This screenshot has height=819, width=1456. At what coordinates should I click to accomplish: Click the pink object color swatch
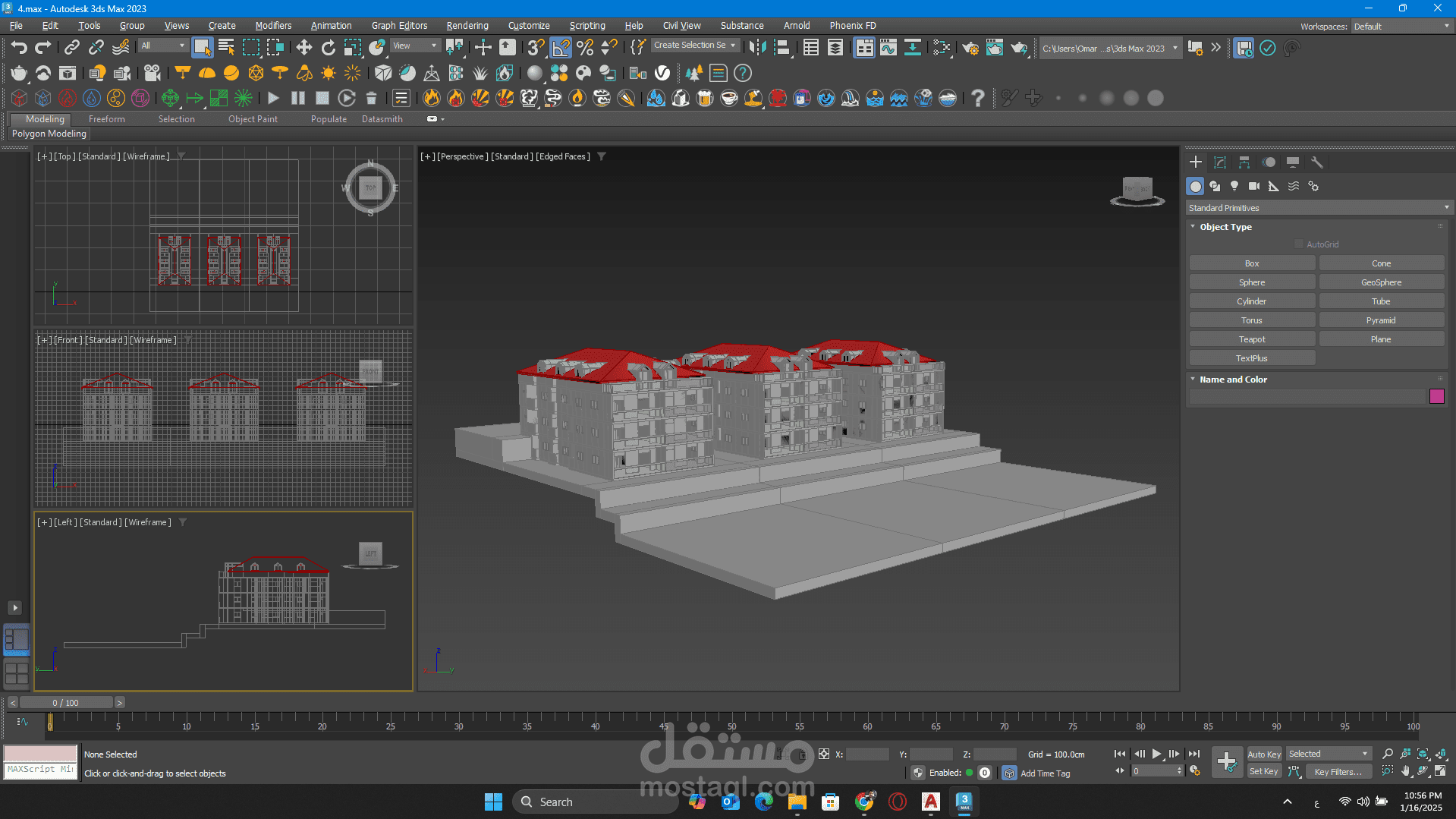(x=1436, y=396)
